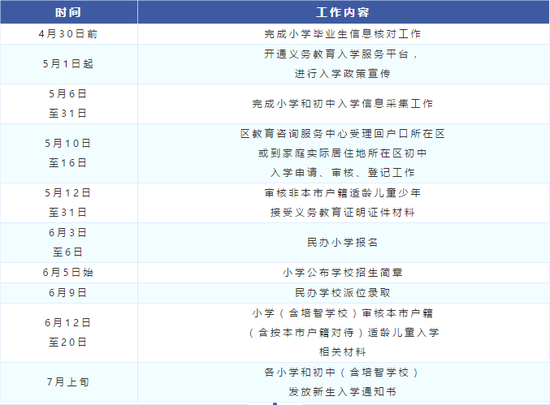Select the 6月12日 date text
The height and width of the screenshot is (405, 550).
[68, 323]
